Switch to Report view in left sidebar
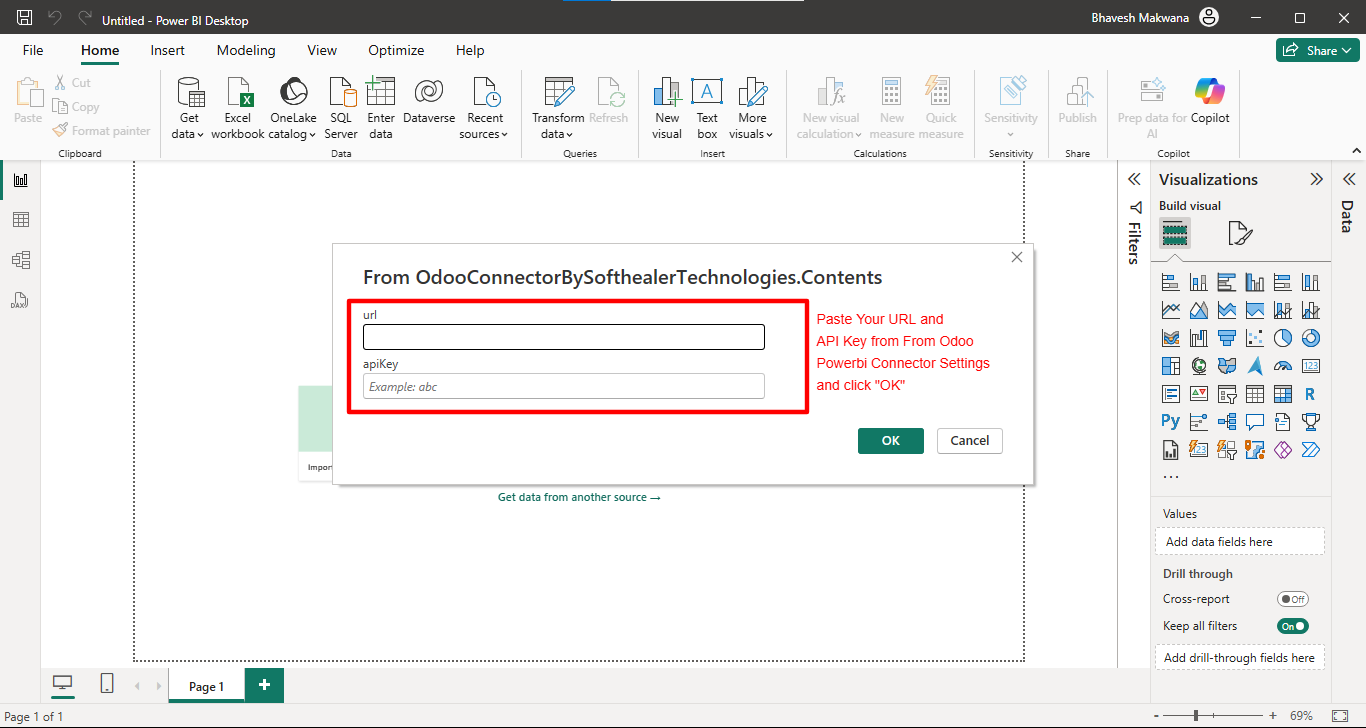The image size is (1366, 728). [20, 180]
